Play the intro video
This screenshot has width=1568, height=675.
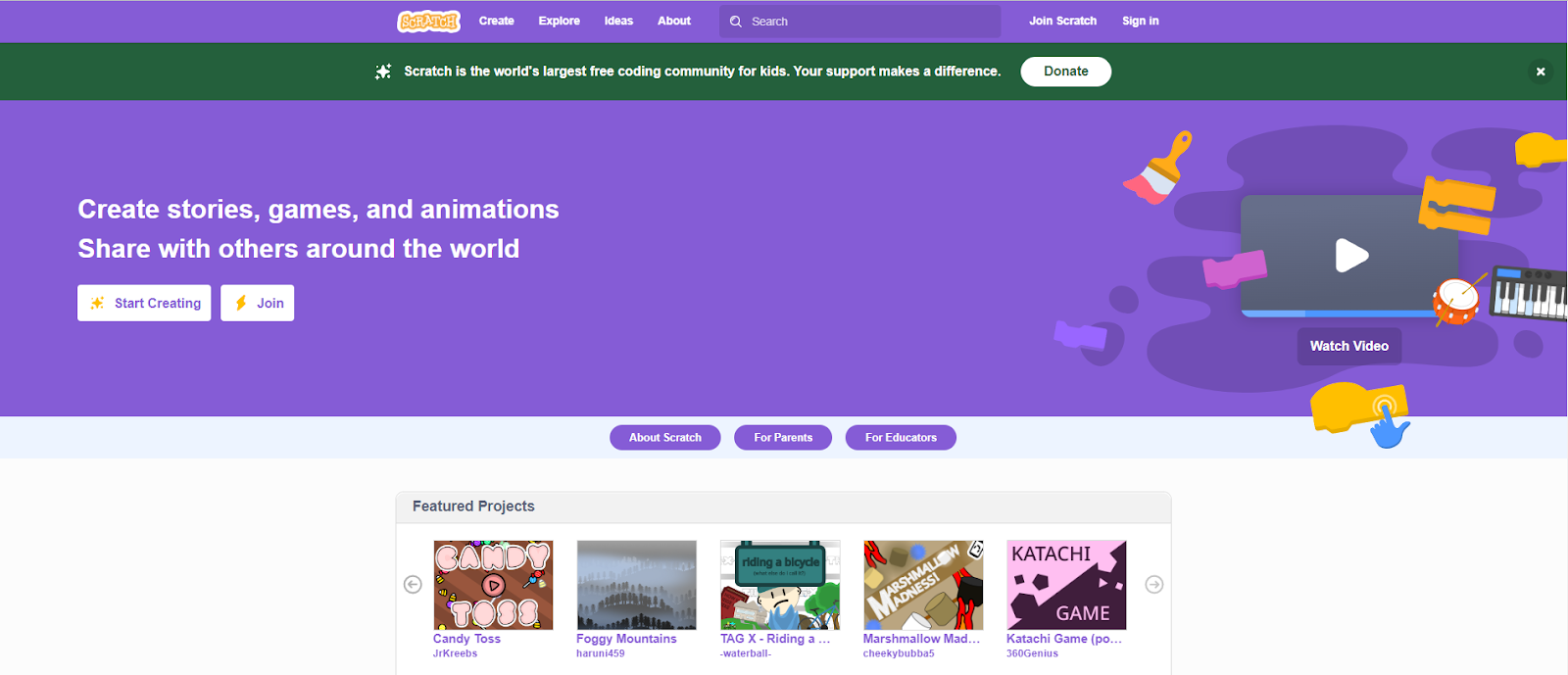point(1351,256)
